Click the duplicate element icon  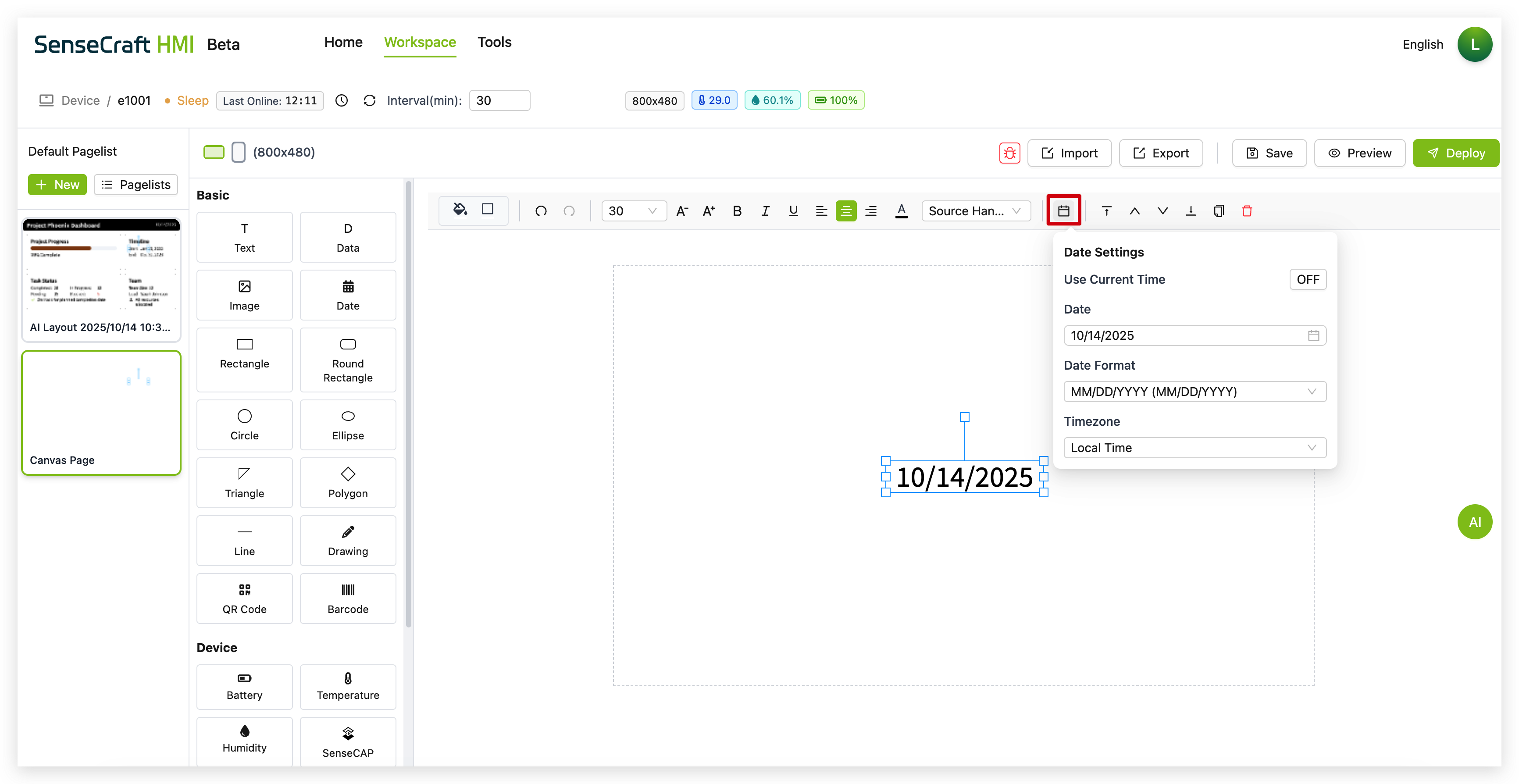1218,211
